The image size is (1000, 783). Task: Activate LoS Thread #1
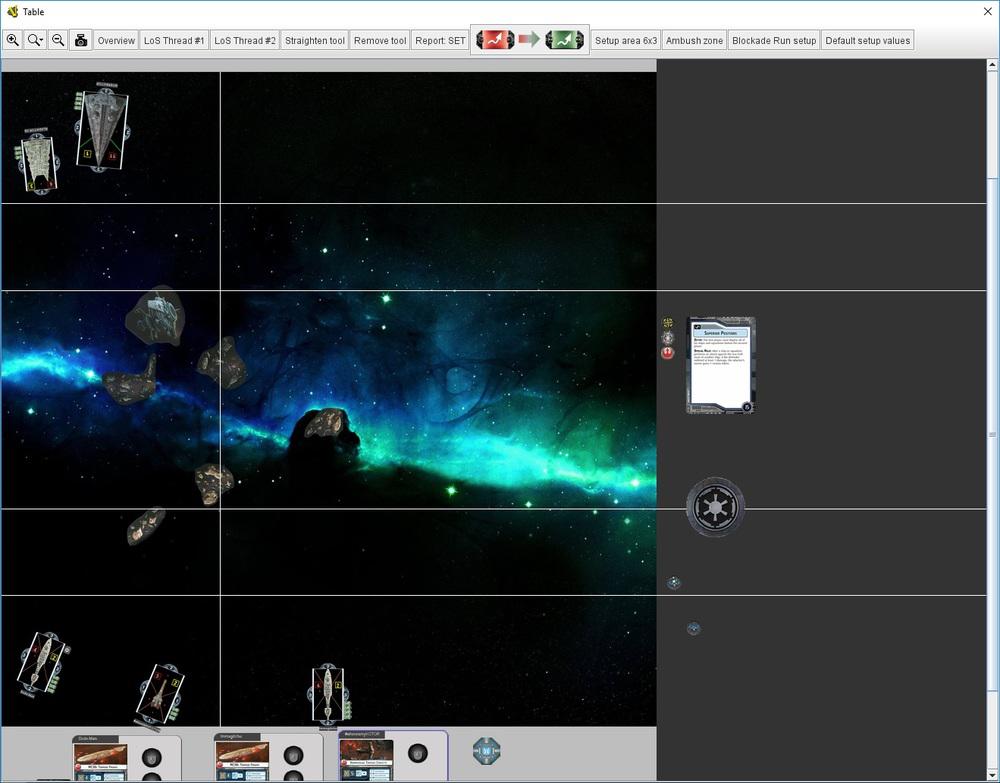(174, 41)
